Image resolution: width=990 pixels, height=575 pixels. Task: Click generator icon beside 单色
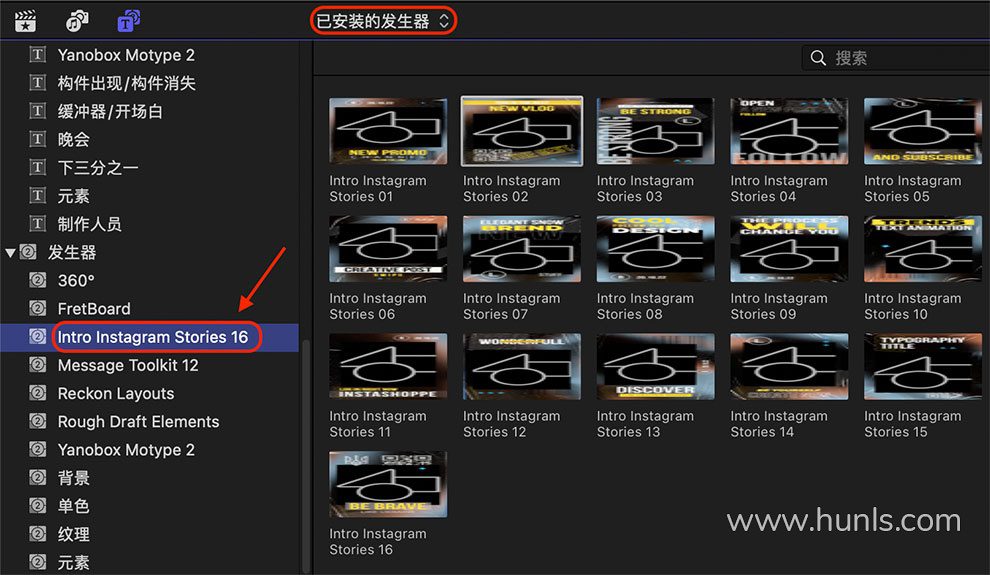38,506
